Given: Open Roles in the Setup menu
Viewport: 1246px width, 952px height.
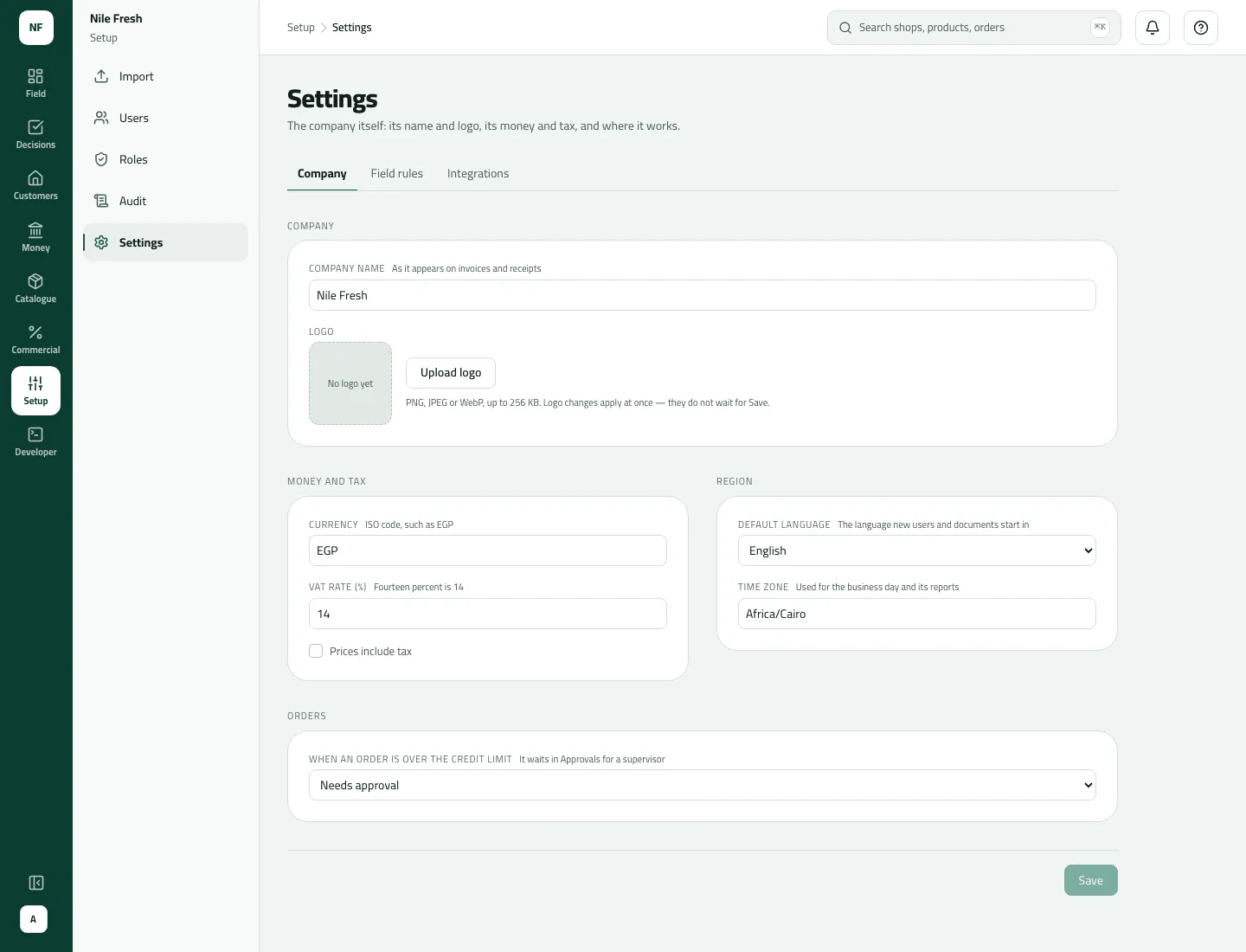Looking at the screenshot, I should point(165,159).
